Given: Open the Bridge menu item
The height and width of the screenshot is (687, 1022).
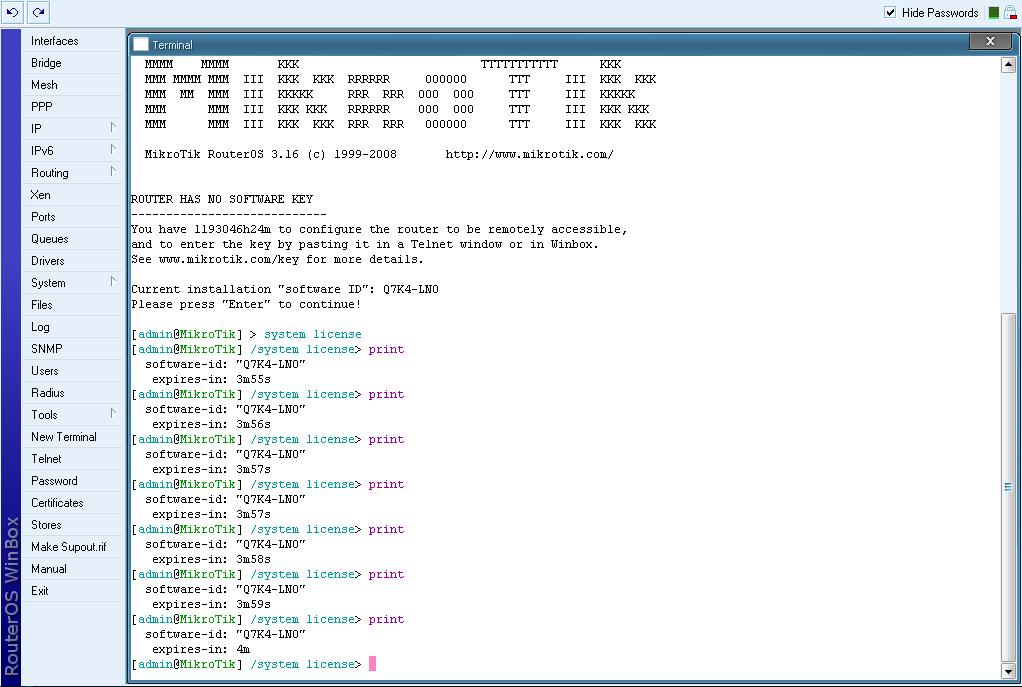Looking at the screenshot, I should (74, 63).
